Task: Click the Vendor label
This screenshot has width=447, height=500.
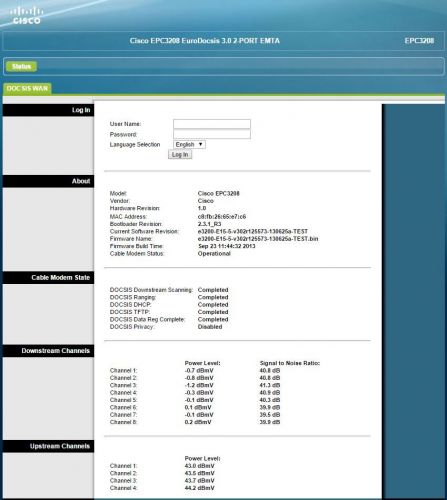Action: point(120,201)
